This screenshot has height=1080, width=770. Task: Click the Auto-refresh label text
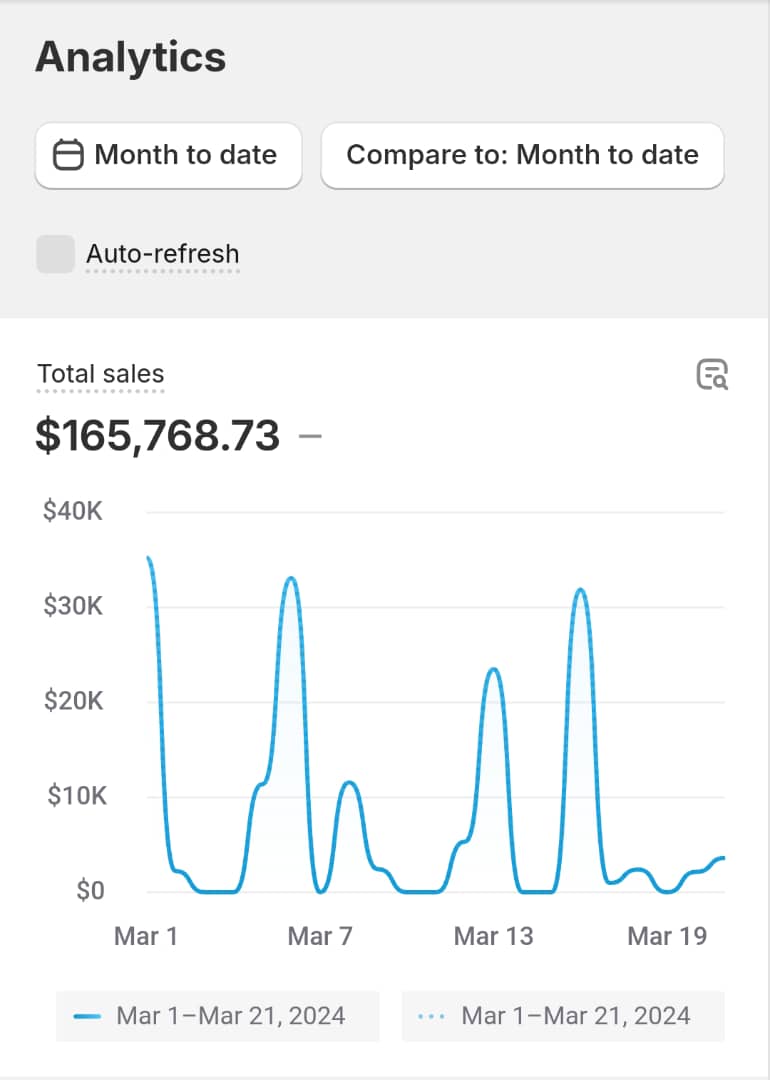163,254
